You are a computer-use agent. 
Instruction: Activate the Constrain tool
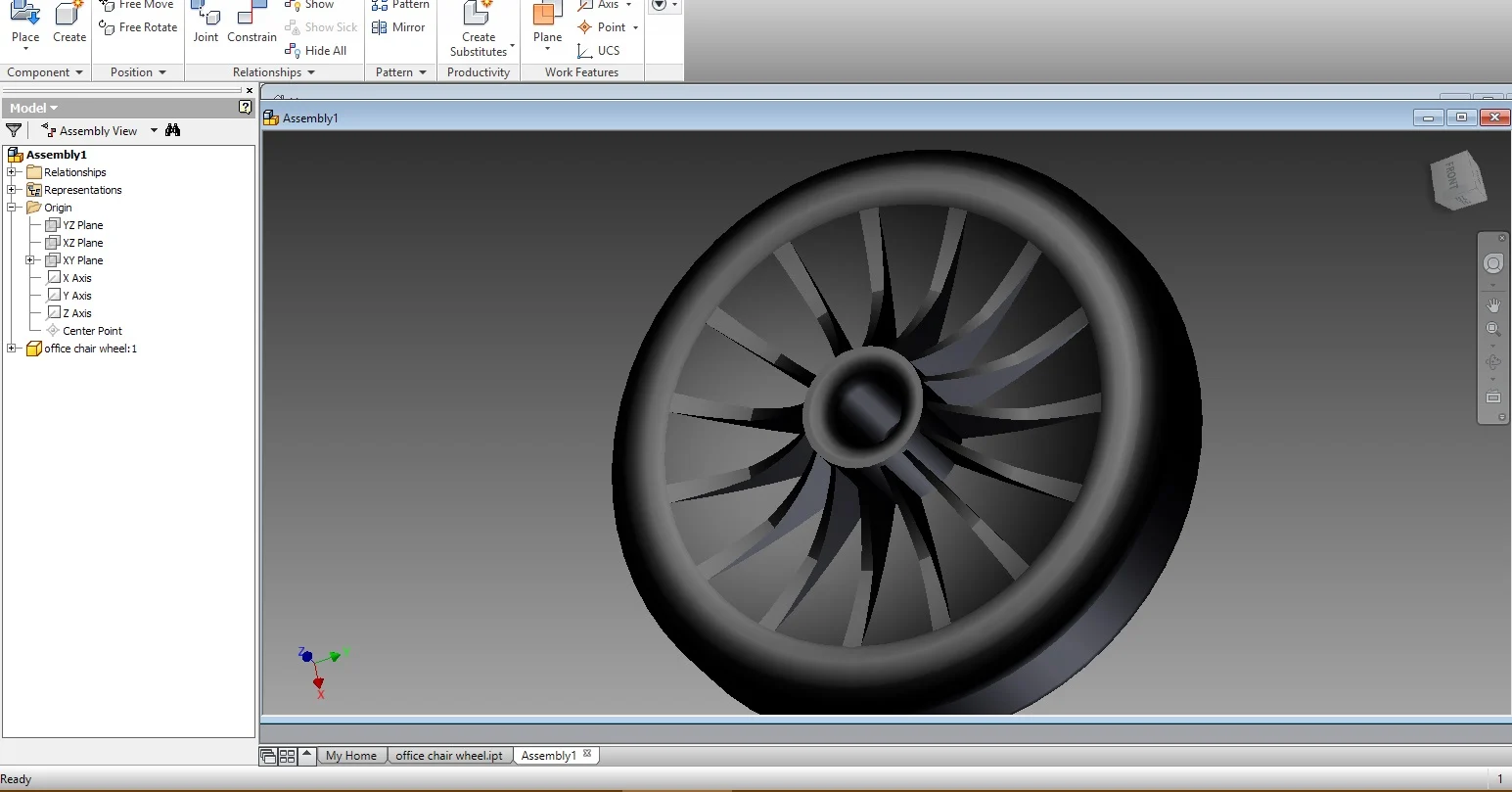pos(252,23)
